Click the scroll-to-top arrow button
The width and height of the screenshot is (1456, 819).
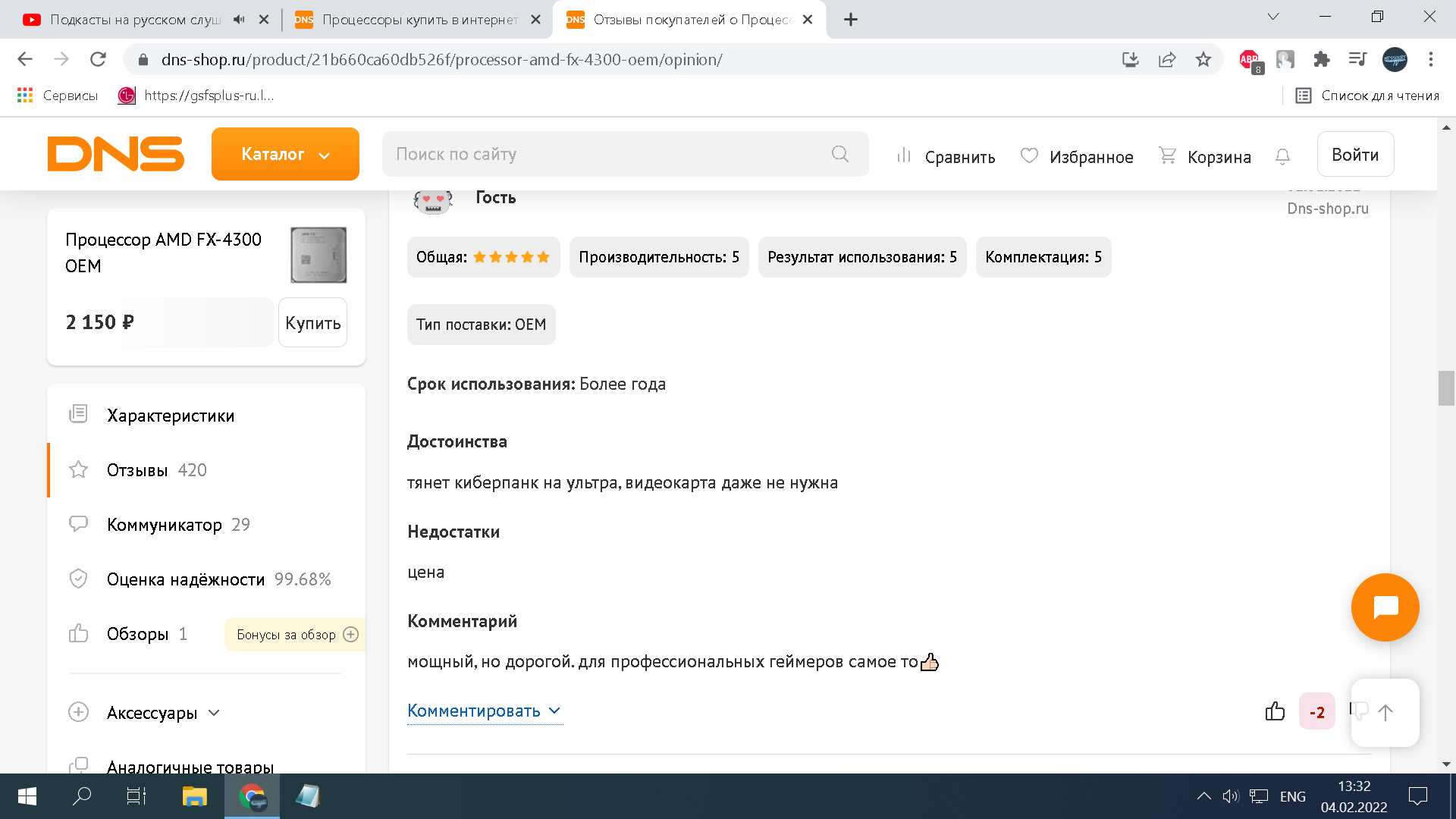point(1385,713)
